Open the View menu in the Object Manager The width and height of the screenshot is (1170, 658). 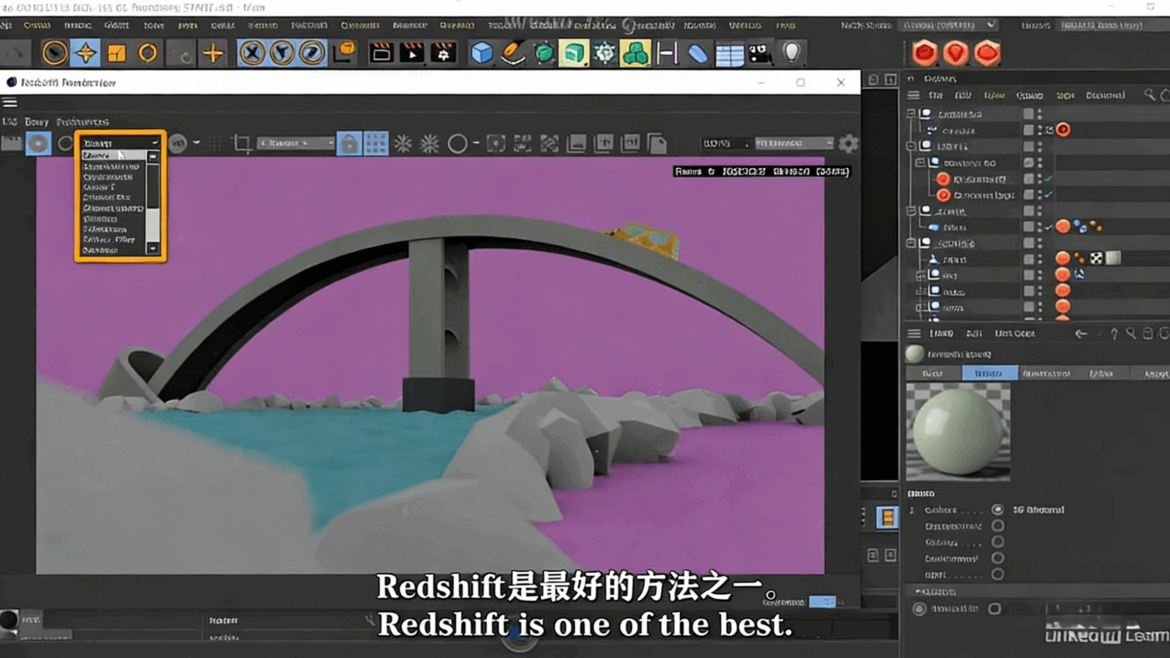996,95
